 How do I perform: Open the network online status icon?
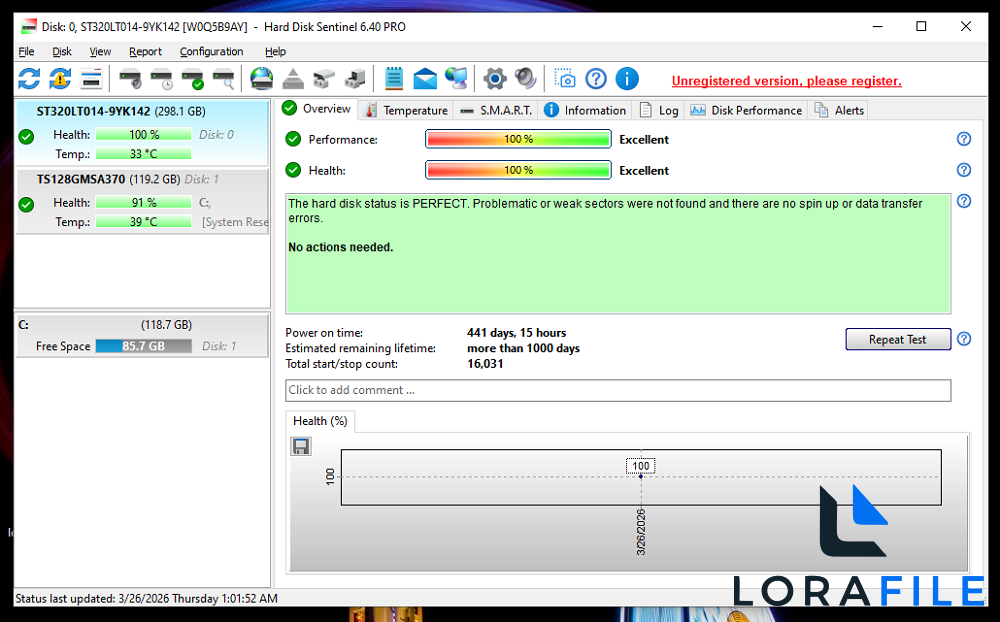457,78
